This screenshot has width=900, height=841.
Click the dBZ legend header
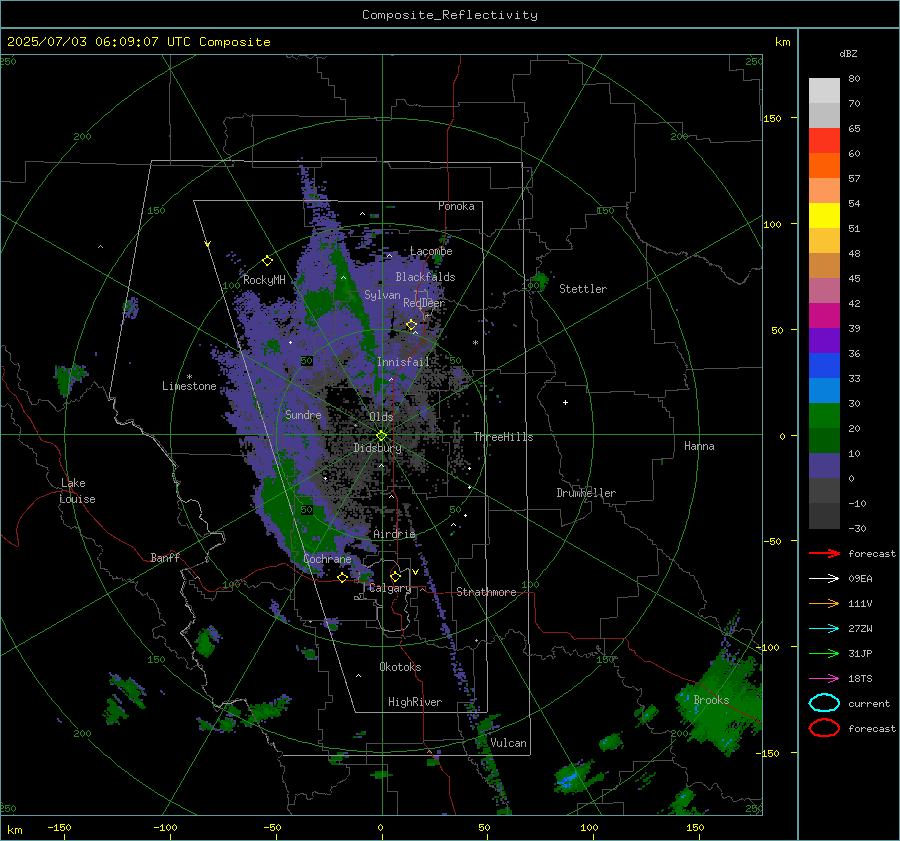point(848,53)
